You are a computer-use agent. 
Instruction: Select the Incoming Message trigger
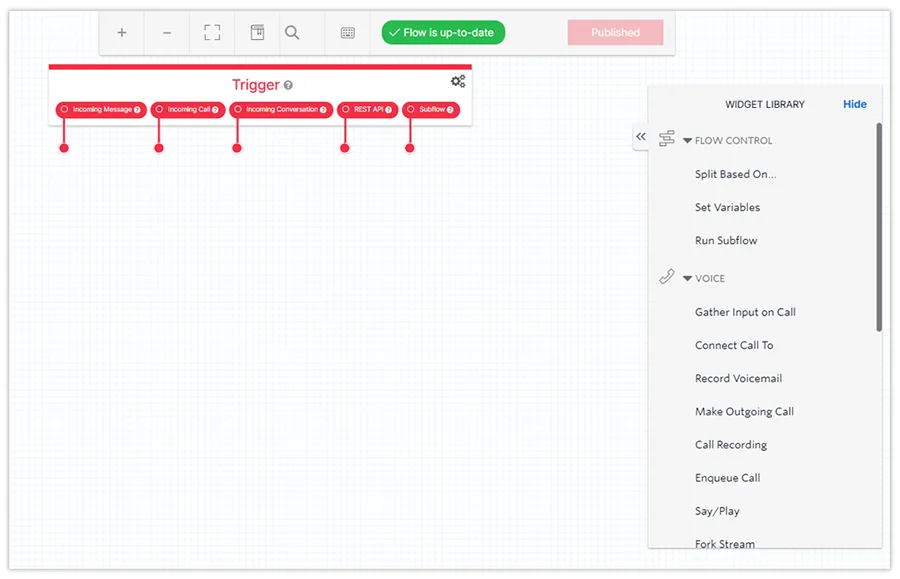[101, 110]
